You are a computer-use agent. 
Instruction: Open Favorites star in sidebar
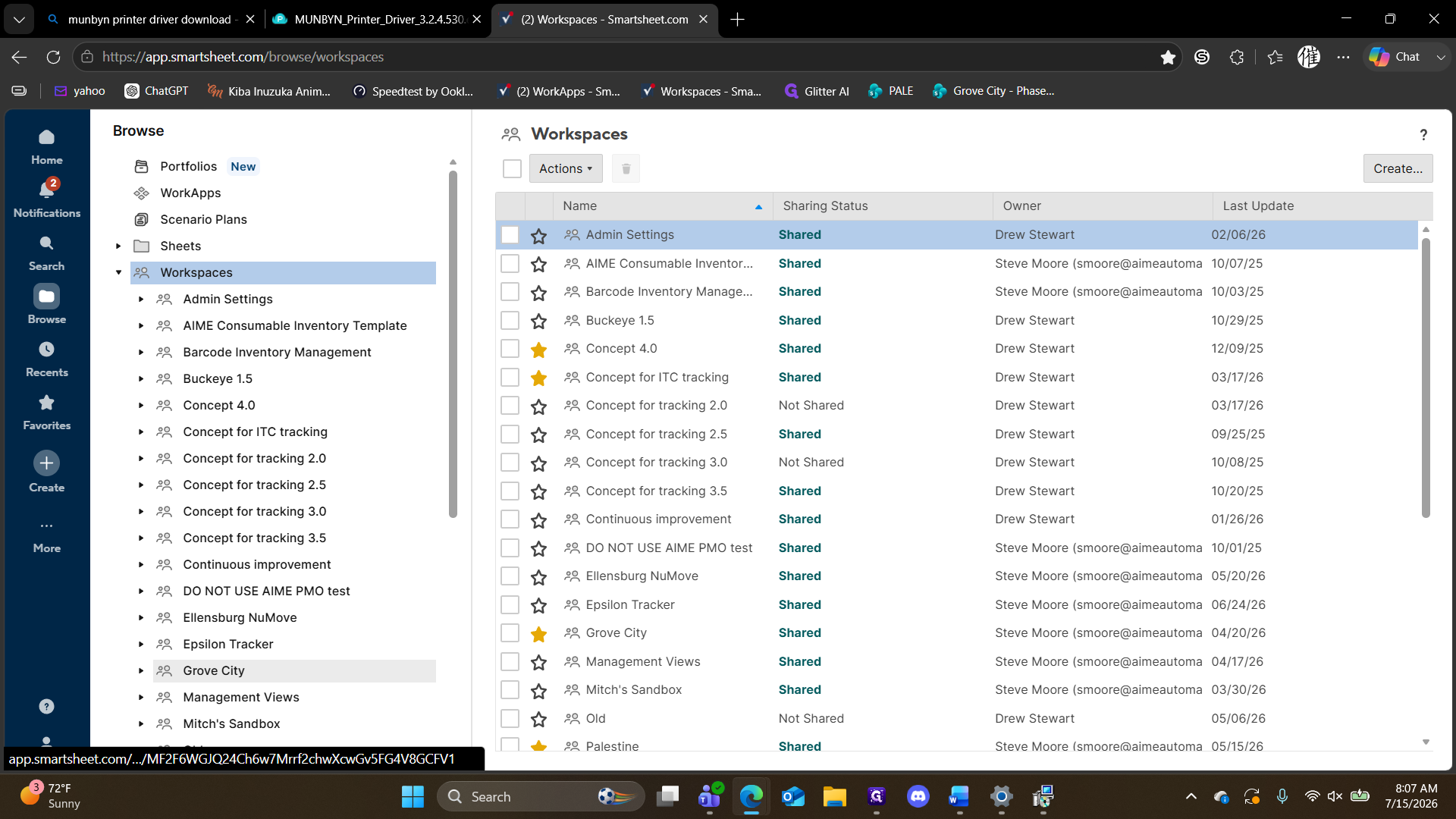46,413
